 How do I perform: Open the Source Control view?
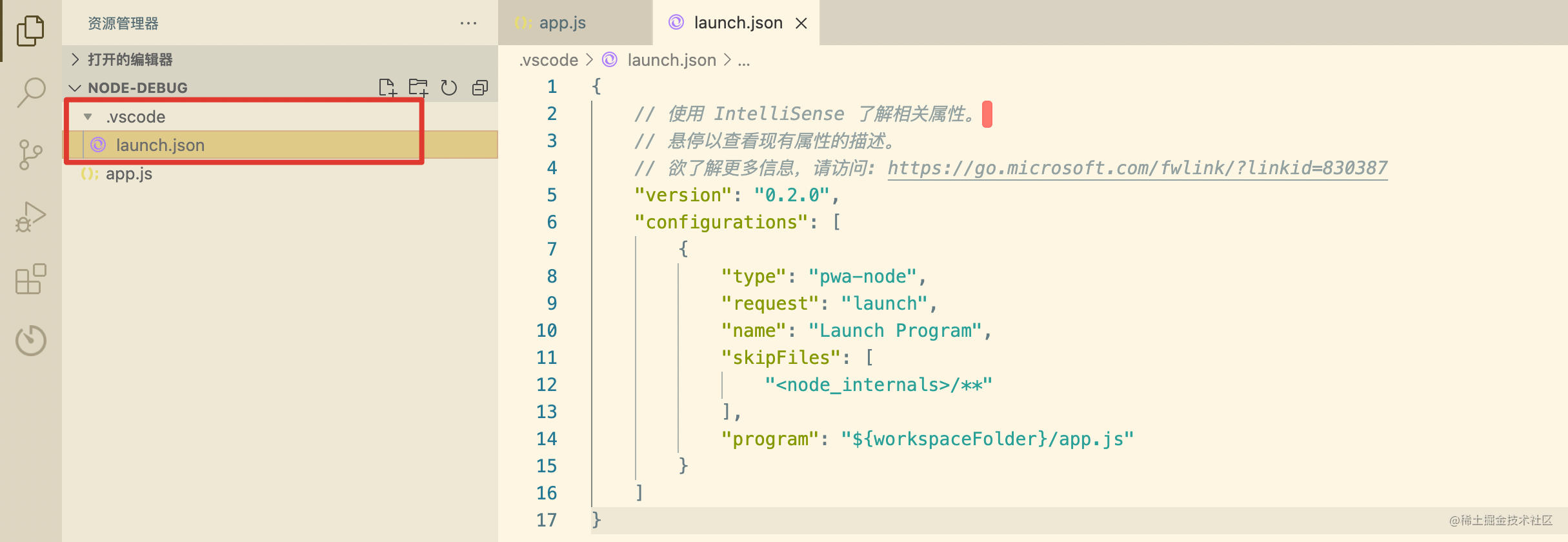(30, 155)
